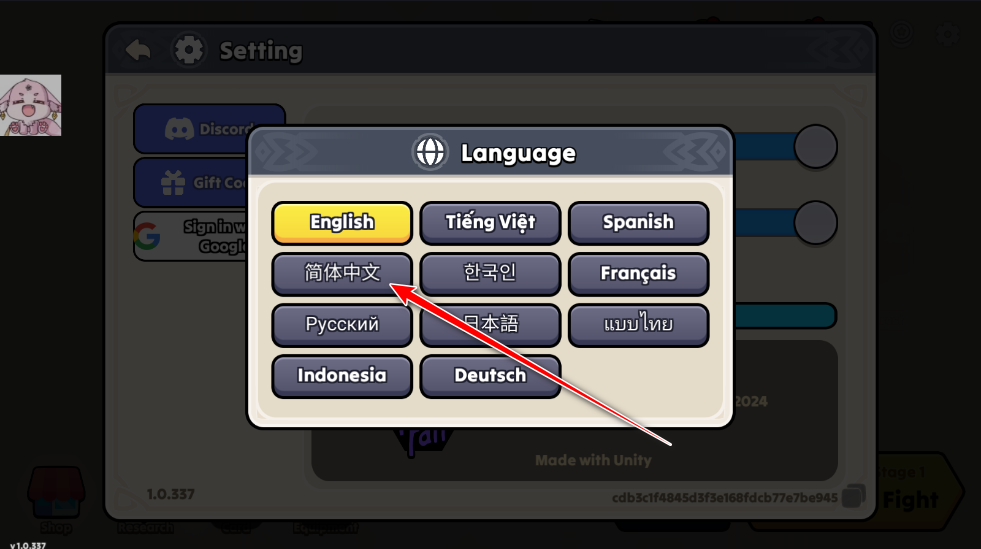Click the globe icon in Language header
Screen dimensions: 981x549
tap(430, 152)
